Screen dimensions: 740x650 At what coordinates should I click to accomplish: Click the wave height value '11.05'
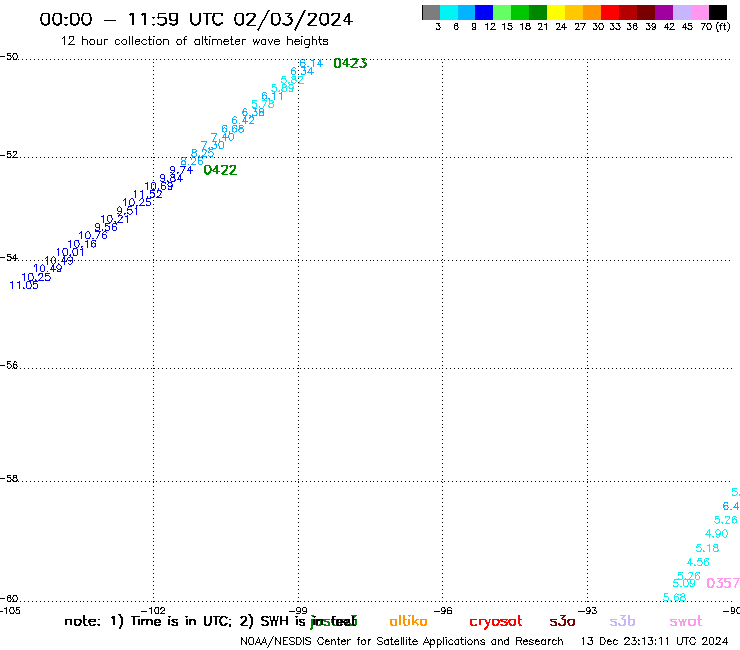pyautogui.click(x=24, y=285)
